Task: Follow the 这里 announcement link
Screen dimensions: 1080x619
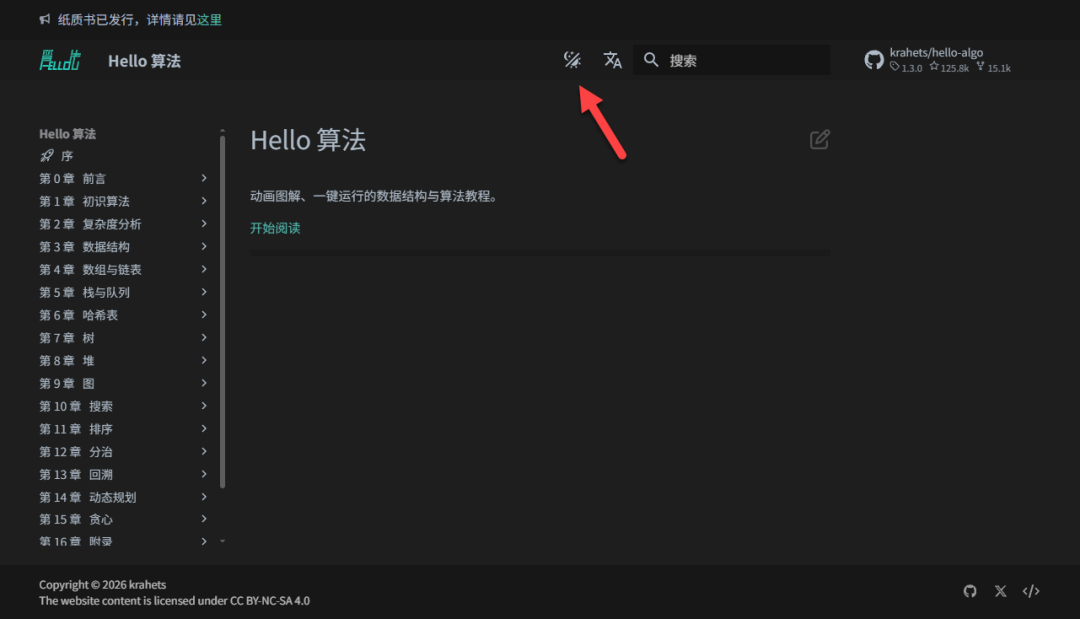Action: click(x=209, y=19)
